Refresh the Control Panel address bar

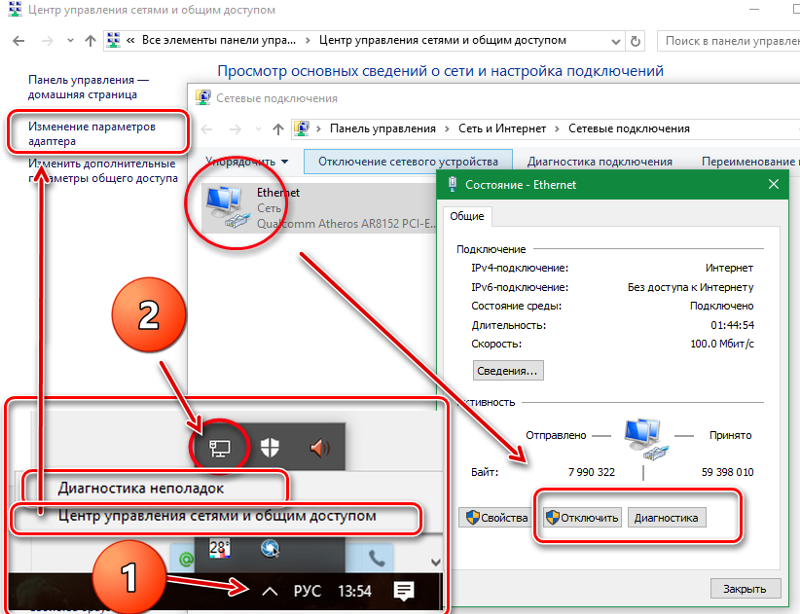tap(635, 41)
